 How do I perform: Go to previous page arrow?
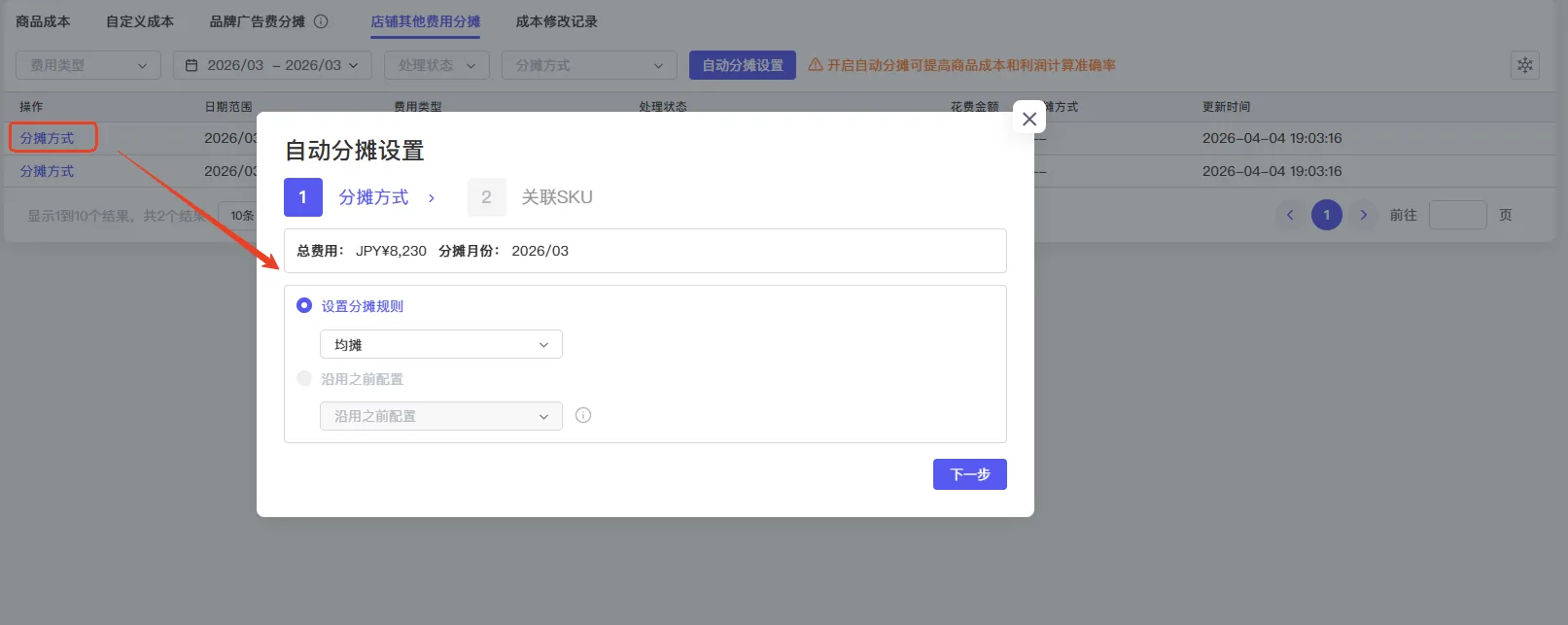(x=1290, y=215)
